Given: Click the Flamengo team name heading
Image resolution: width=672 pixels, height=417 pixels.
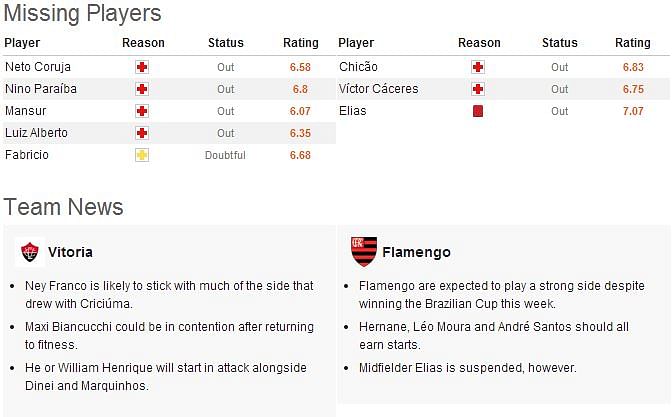Looking at the screenshot, I should coord(416,252).
